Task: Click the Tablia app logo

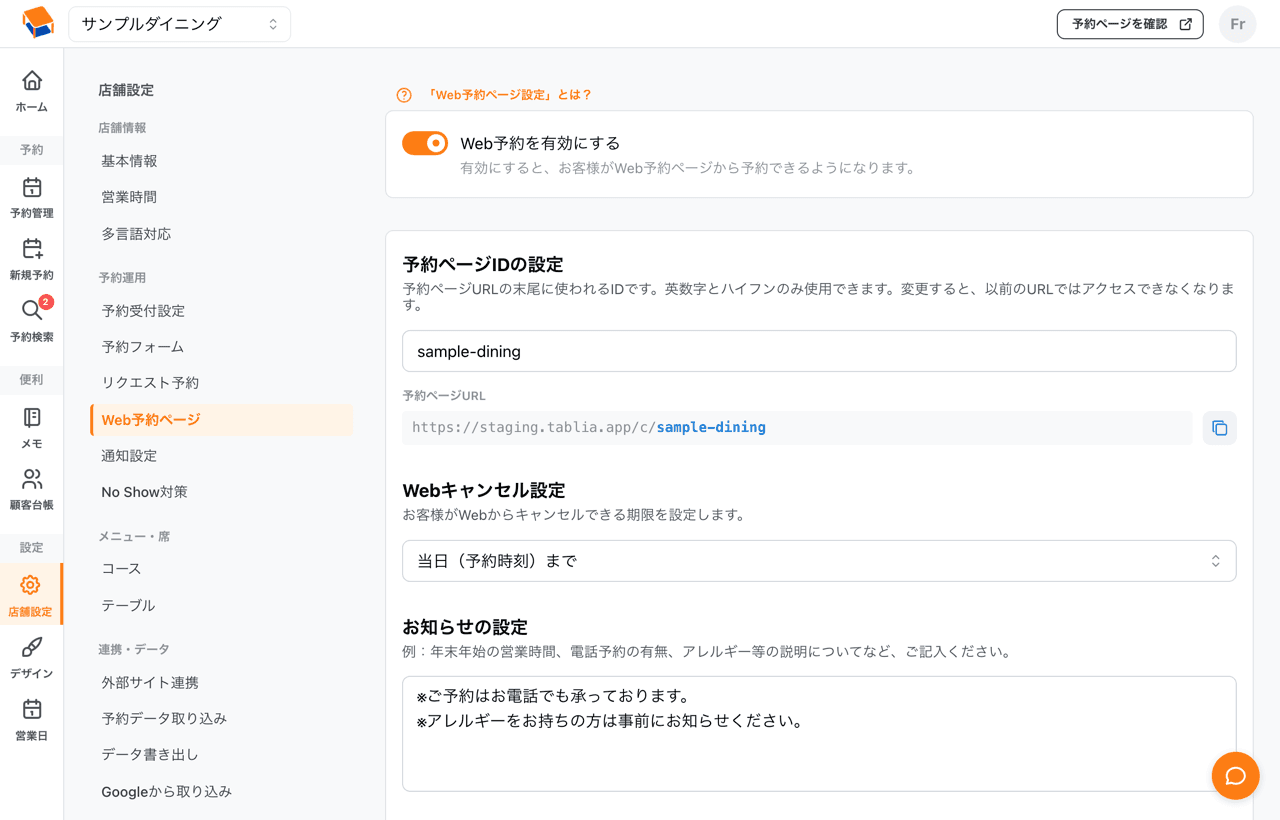Action: point(37,23)
